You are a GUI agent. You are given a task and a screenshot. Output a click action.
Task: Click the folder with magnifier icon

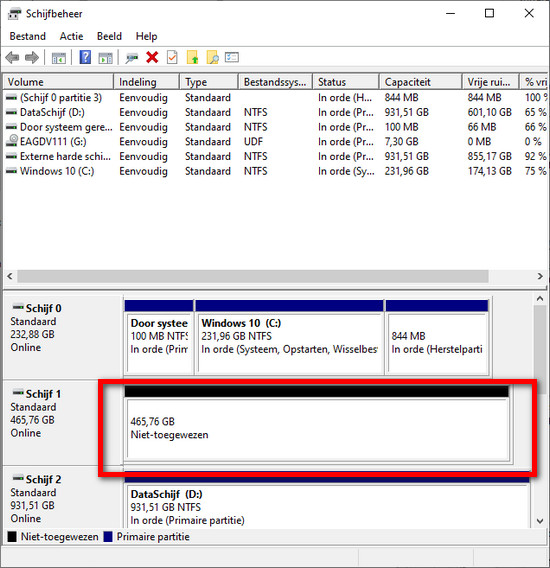pyautogui.click(x=213, y=58)
